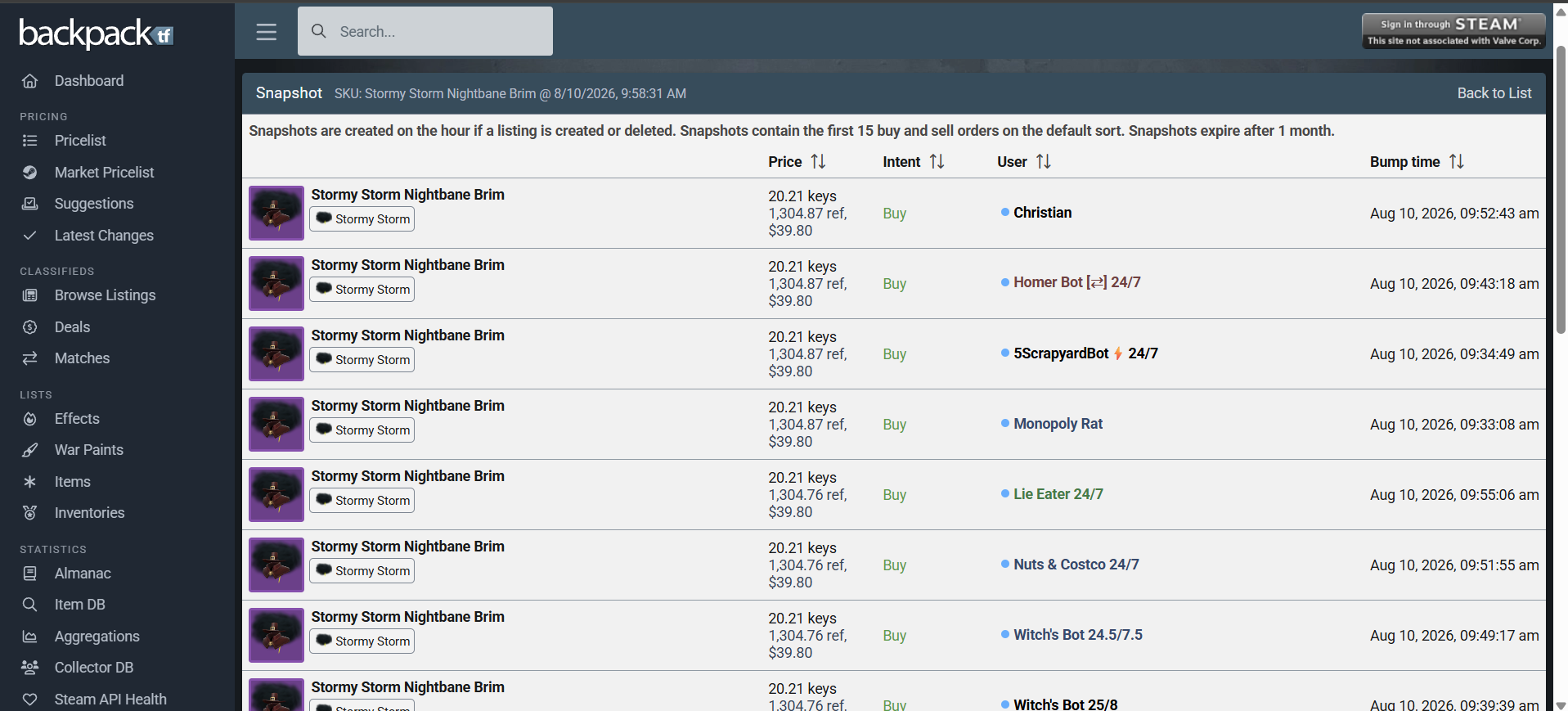Open Market Pricelist section
This screenshot has height=711, width=1568.
tap(104, 173)
